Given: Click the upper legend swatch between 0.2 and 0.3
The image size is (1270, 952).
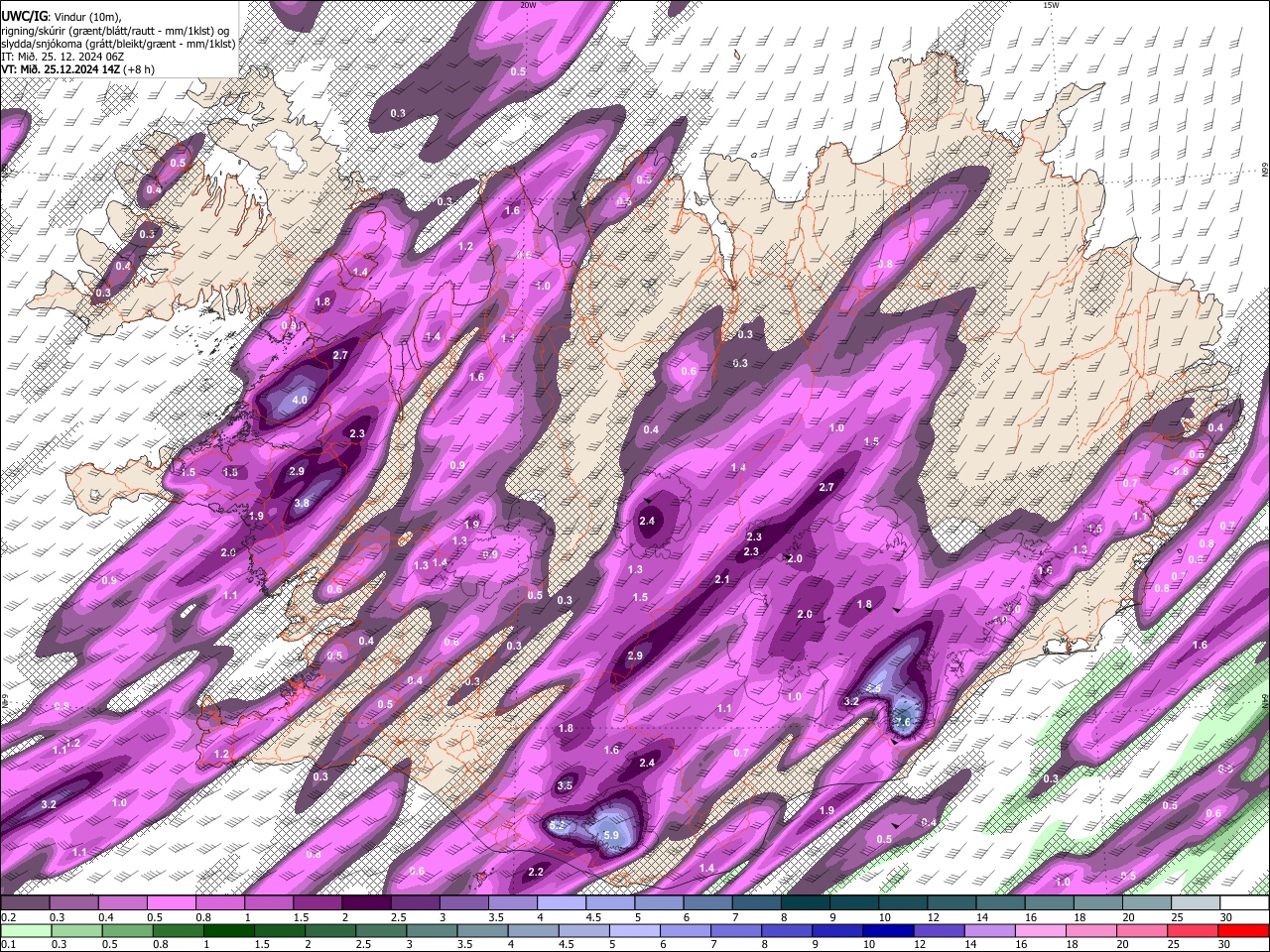Looking at the screenshot, I should 25,902.
